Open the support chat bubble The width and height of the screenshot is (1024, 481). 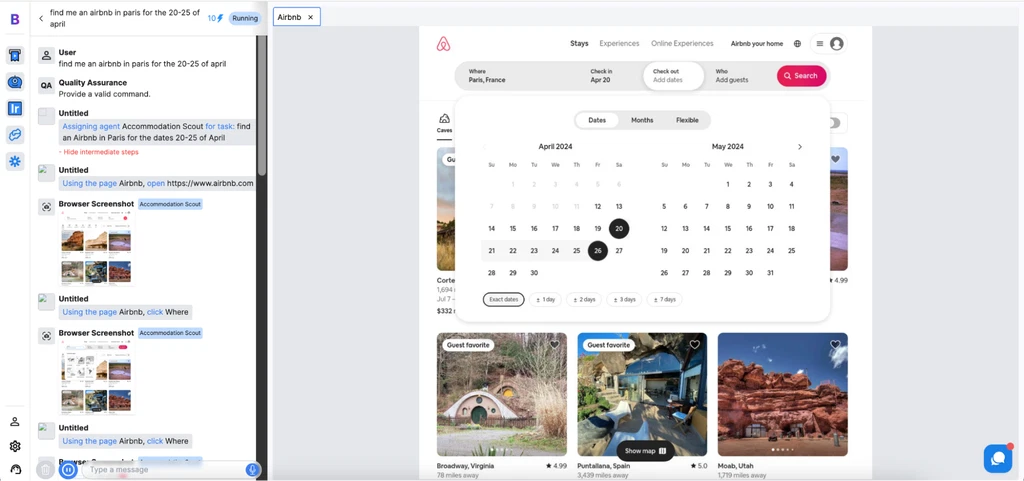997,458
